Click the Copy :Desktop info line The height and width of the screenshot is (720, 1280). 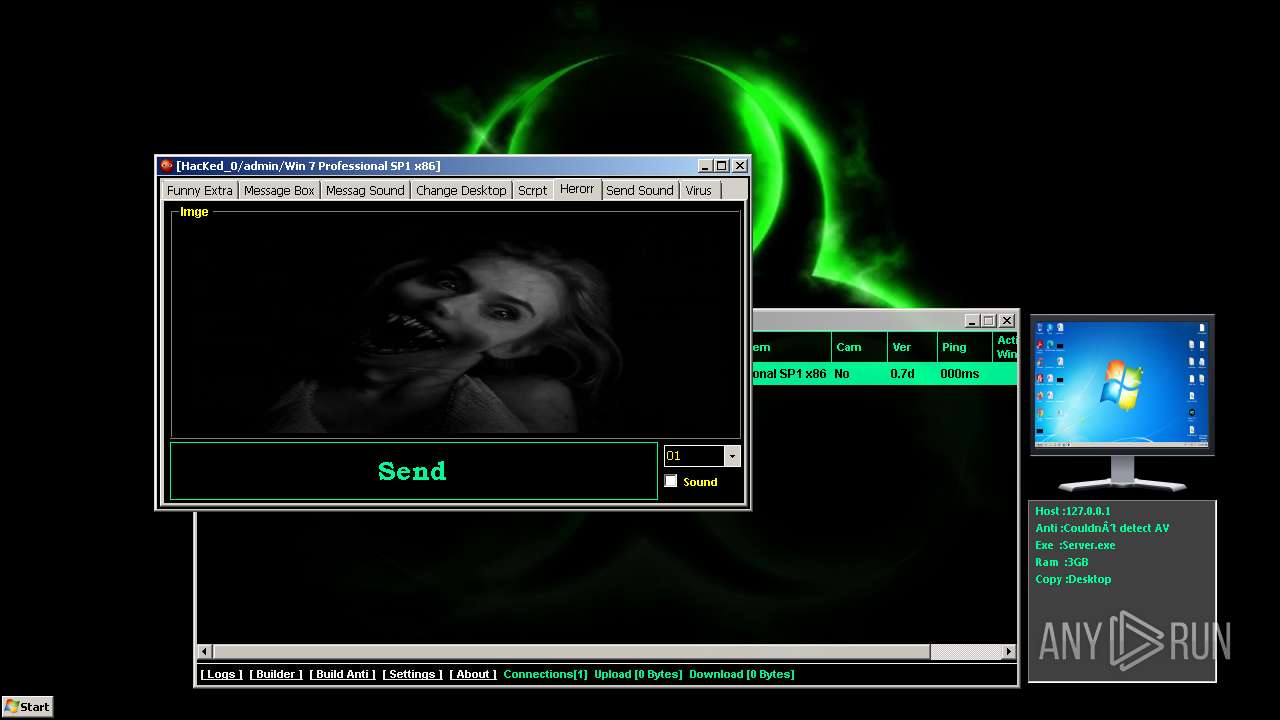[1073, 579]
